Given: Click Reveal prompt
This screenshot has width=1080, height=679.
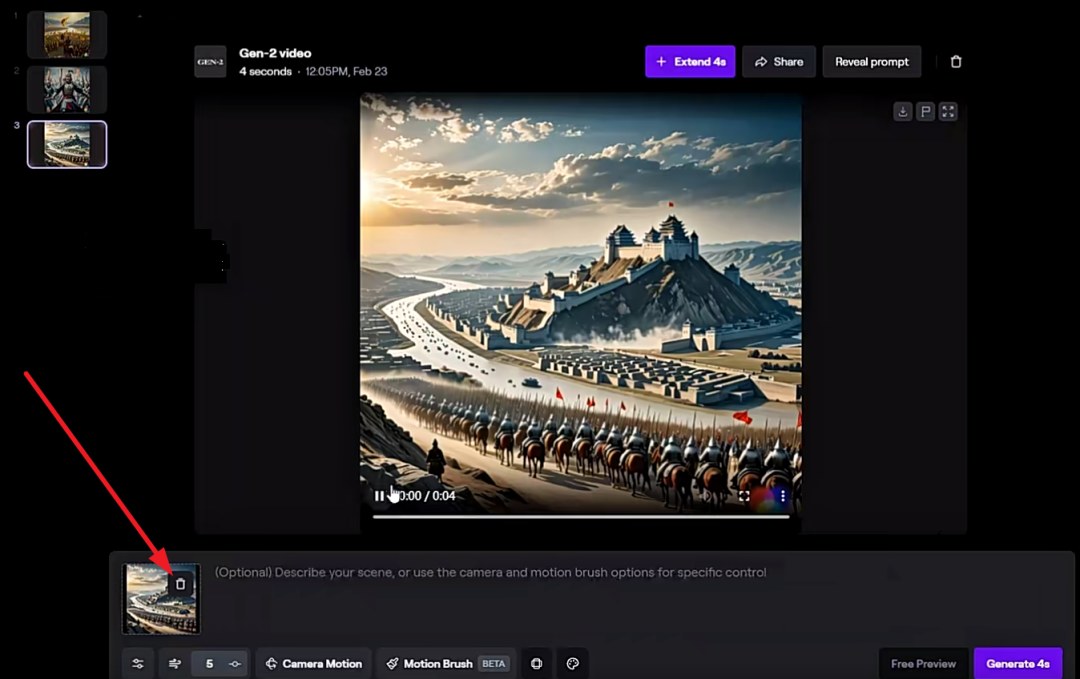Looking at the screenshot, I should coord(872,62).
